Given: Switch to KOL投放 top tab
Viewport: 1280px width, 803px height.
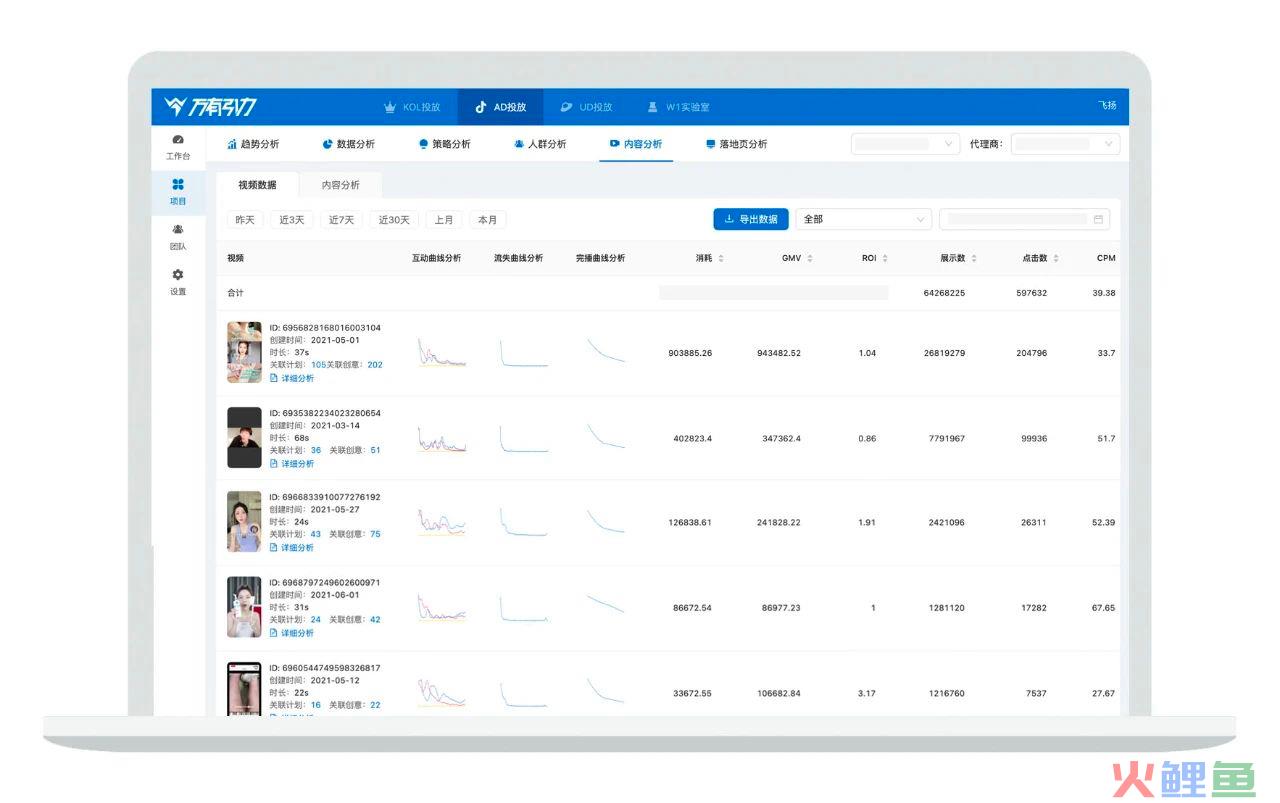Looking at the screenshot, I should (x=412, y=107).
